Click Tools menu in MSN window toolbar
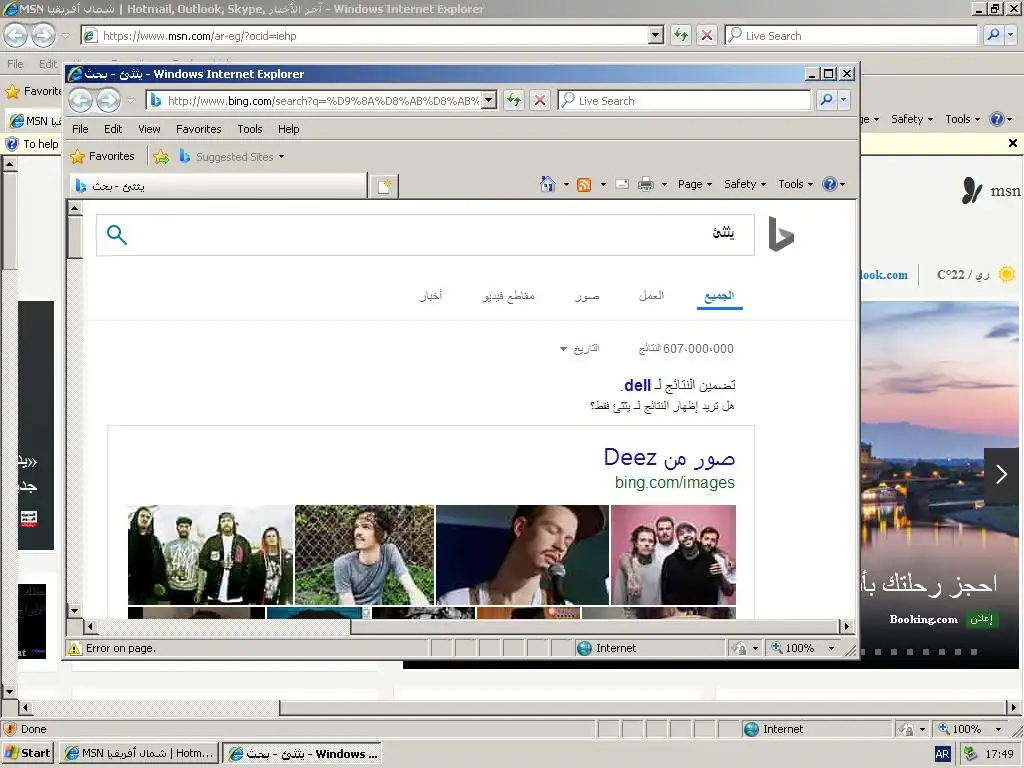This screenshot has width=1024, height=768. click(963, 119)
